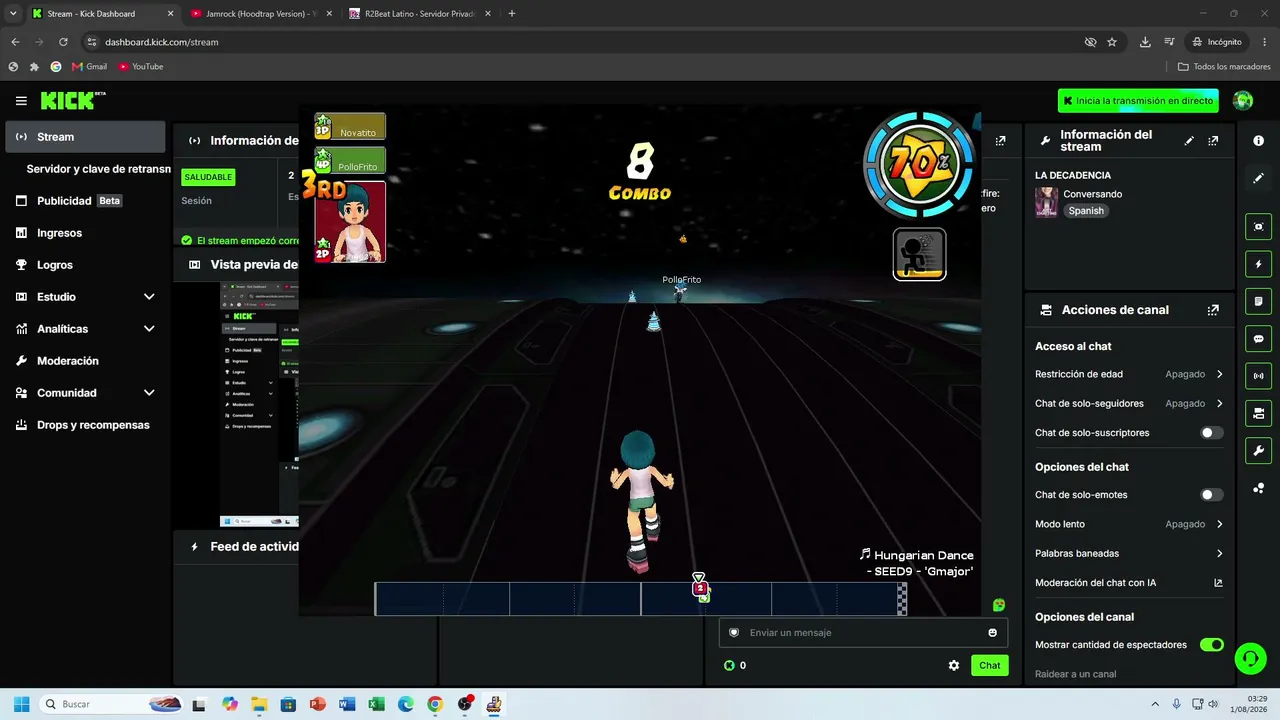1280x720 pixels.
Task: Open the YouTube bookmark
Action: click(x=141, y=67)
